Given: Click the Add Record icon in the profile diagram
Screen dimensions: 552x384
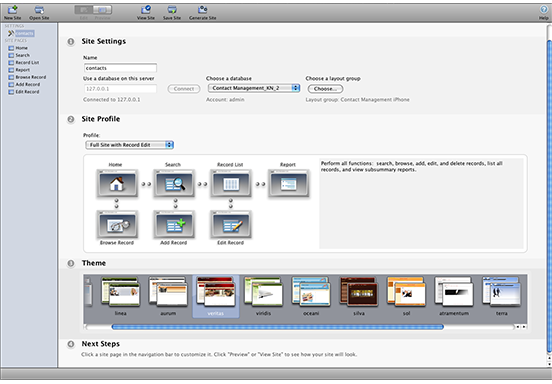Looking at the screenshot, I should click(x=174, y=225).
